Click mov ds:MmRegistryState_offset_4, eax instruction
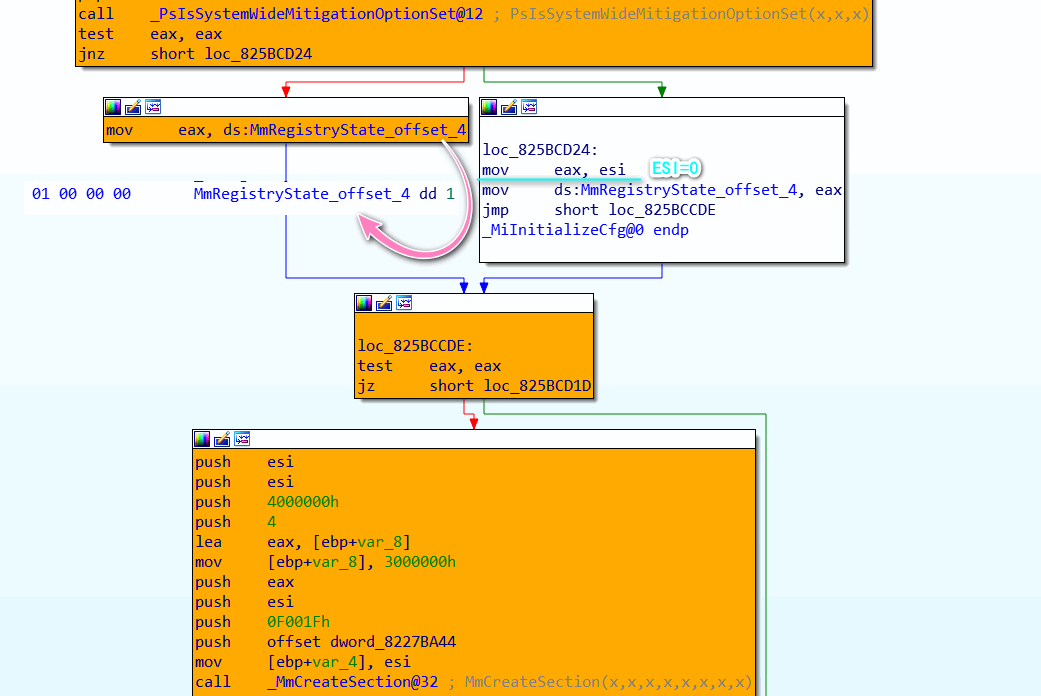The image size is (1041, 696). (662, 190)
